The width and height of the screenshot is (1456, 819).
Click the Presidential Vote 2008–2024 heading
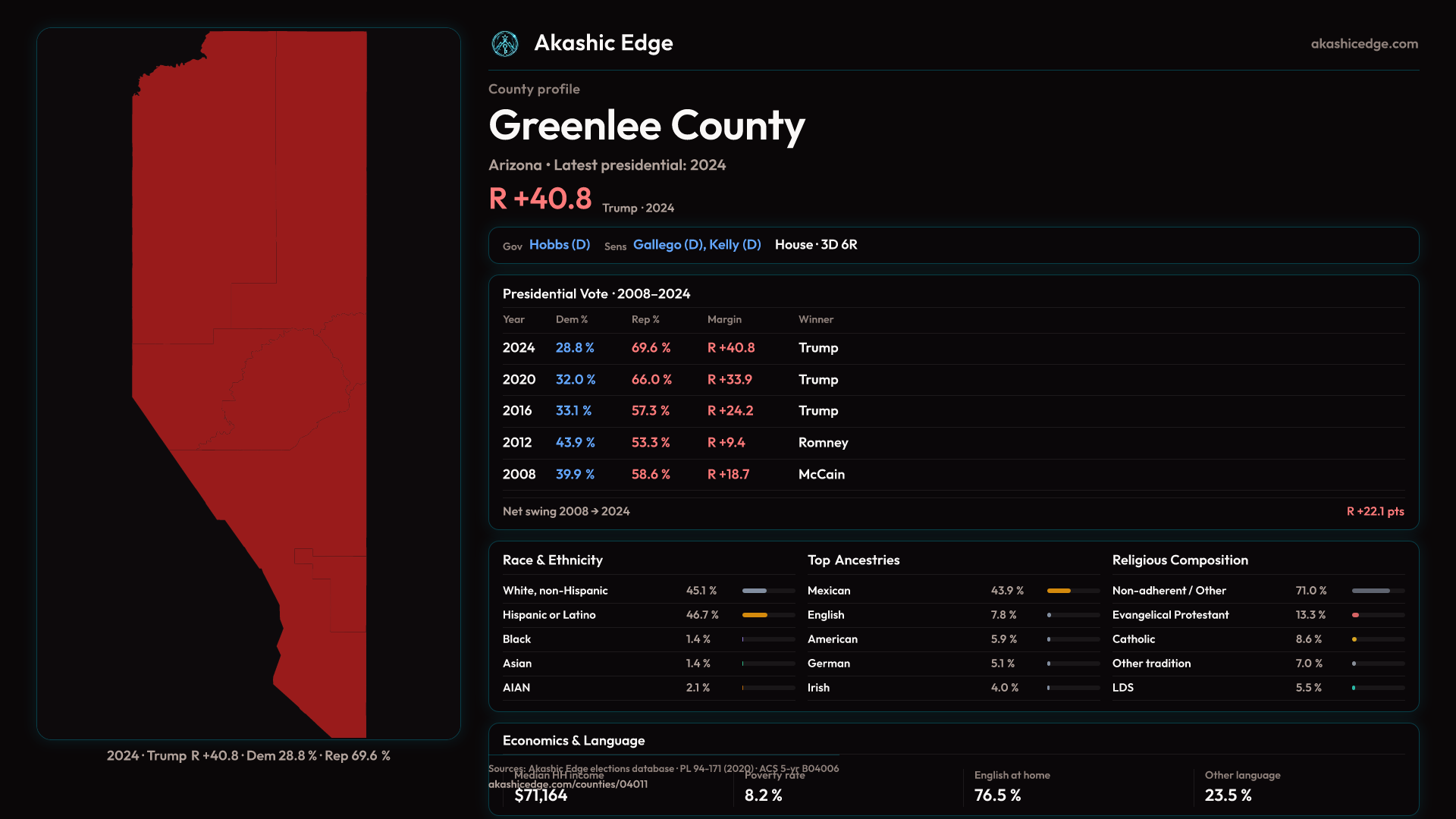(596, 294)
